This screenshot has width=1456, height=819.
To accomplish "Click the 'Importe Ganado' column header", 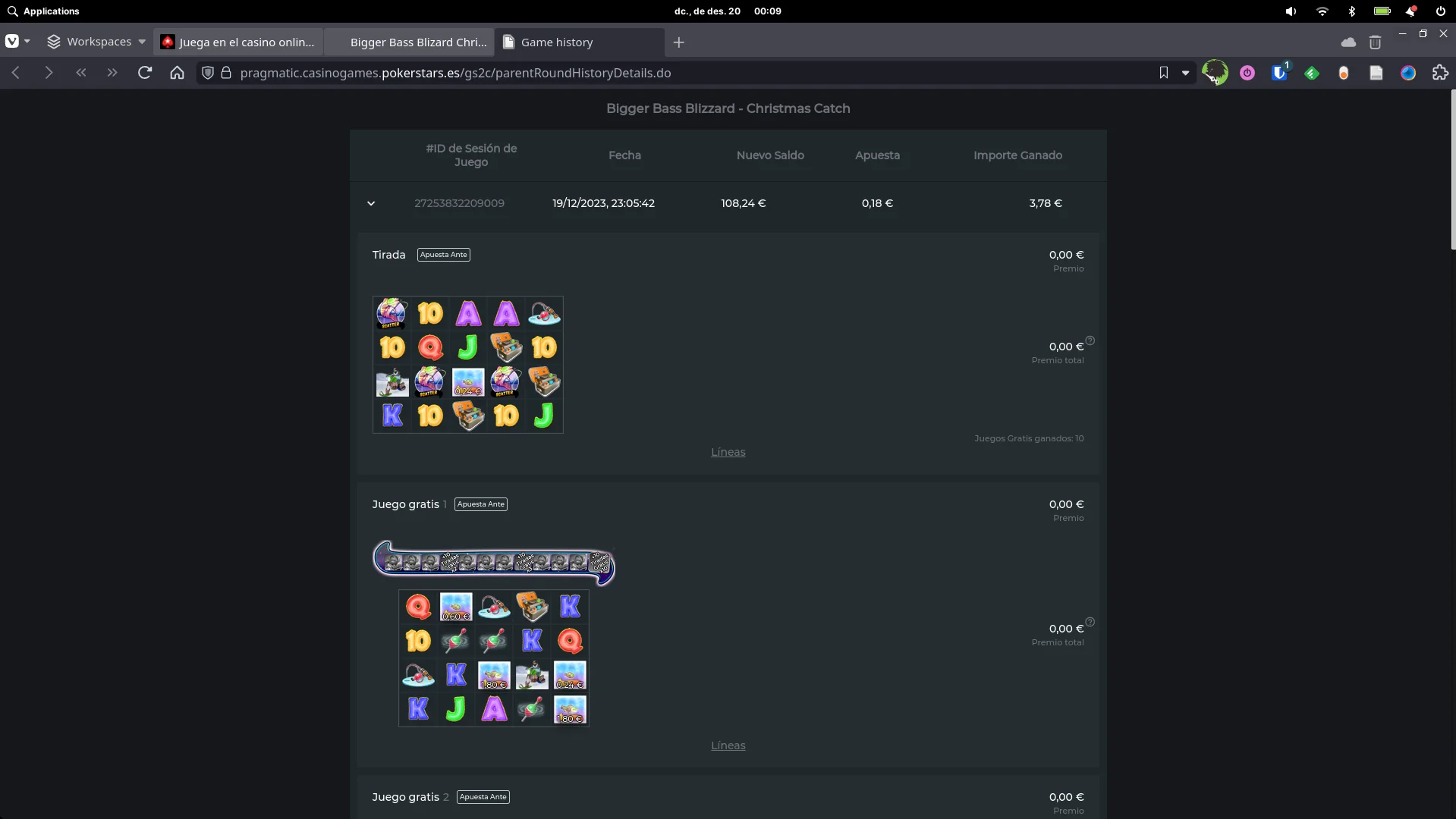I will coord(1017,155).
